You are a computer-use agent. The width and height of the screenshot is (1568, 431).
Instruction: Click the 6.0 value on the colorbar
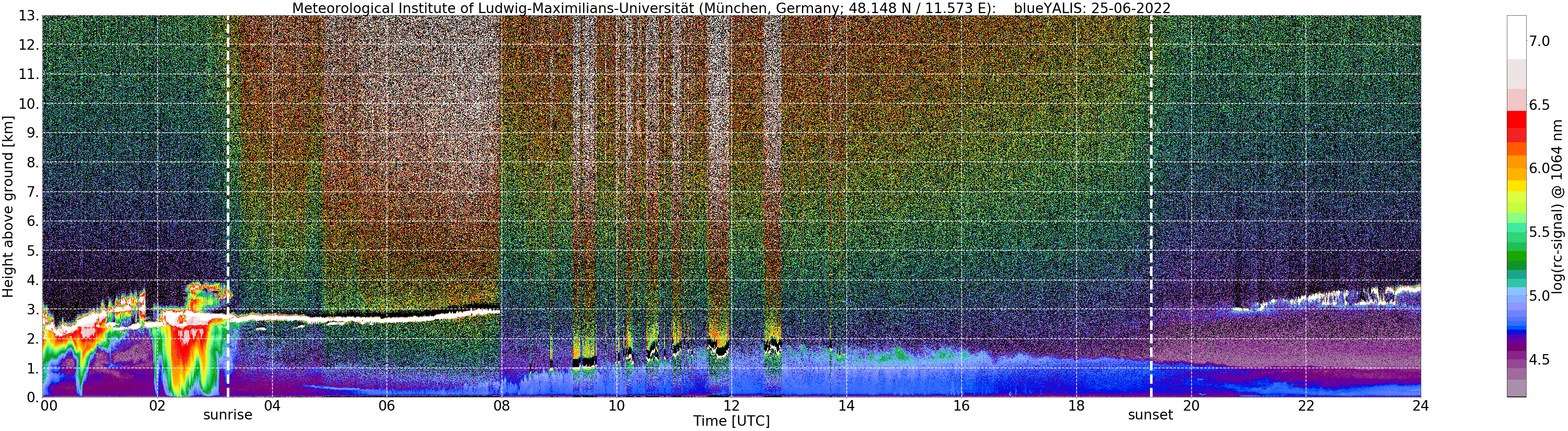1539,168
